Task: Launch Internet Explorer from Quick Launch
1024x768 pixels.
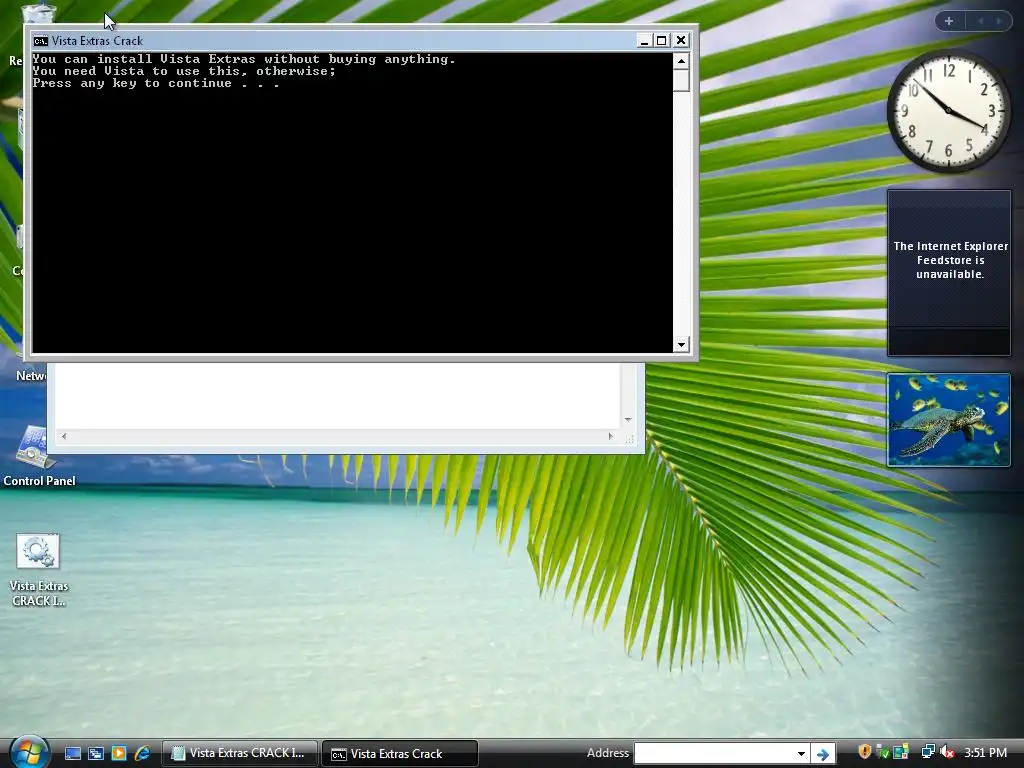Action: click(x=142, y=753)
